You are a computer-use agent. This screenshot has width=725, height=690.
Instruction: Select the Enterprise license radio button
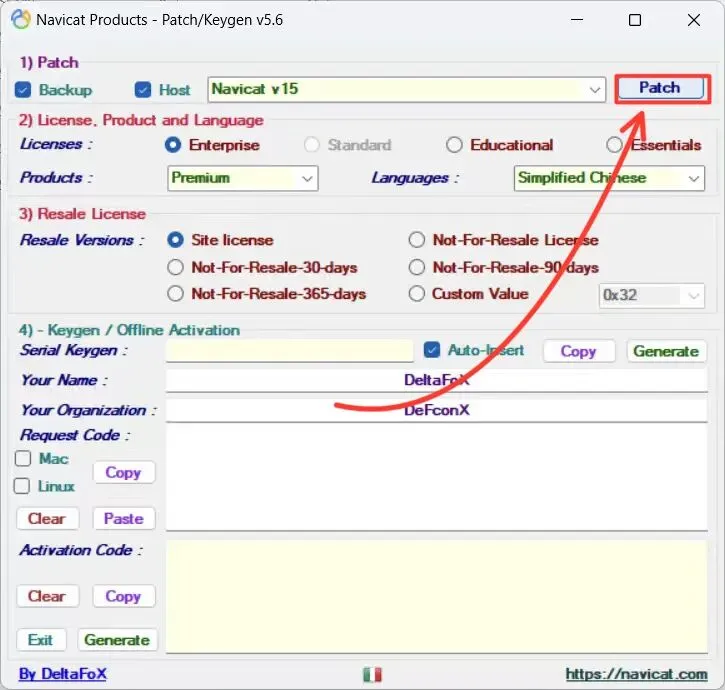pyautogui.click(x=173, y=145)
